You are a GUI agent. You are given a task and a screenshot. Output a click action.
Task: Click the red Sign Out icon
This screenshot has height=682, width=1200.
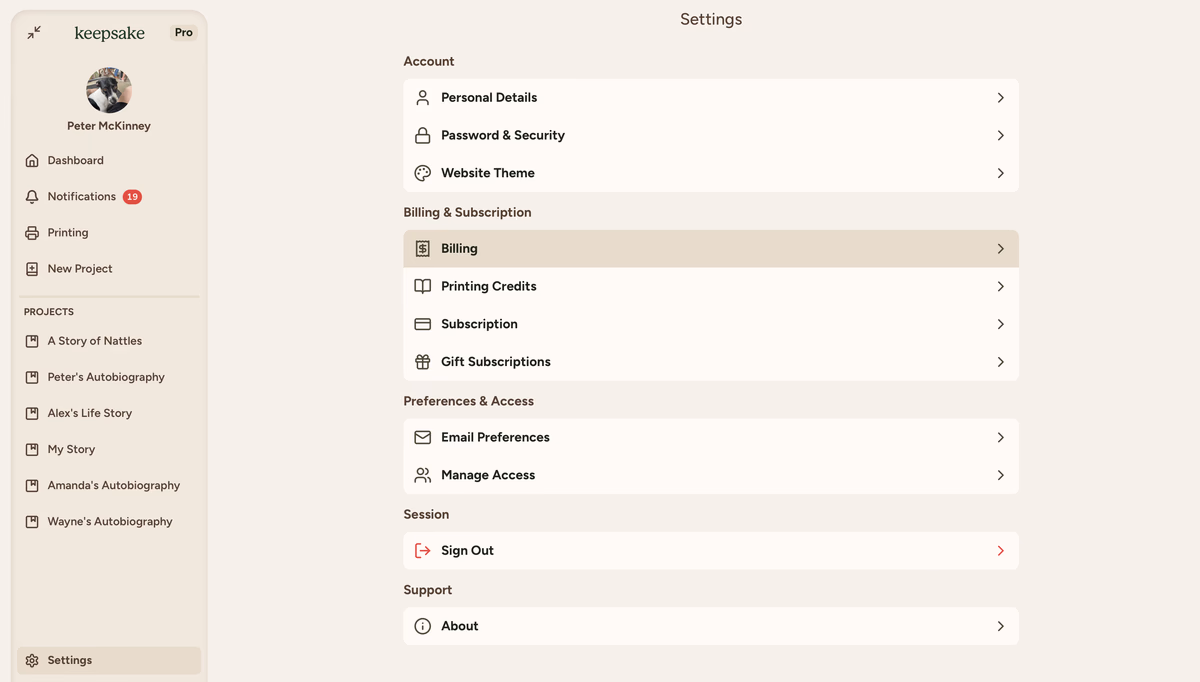tap(423, 551)
